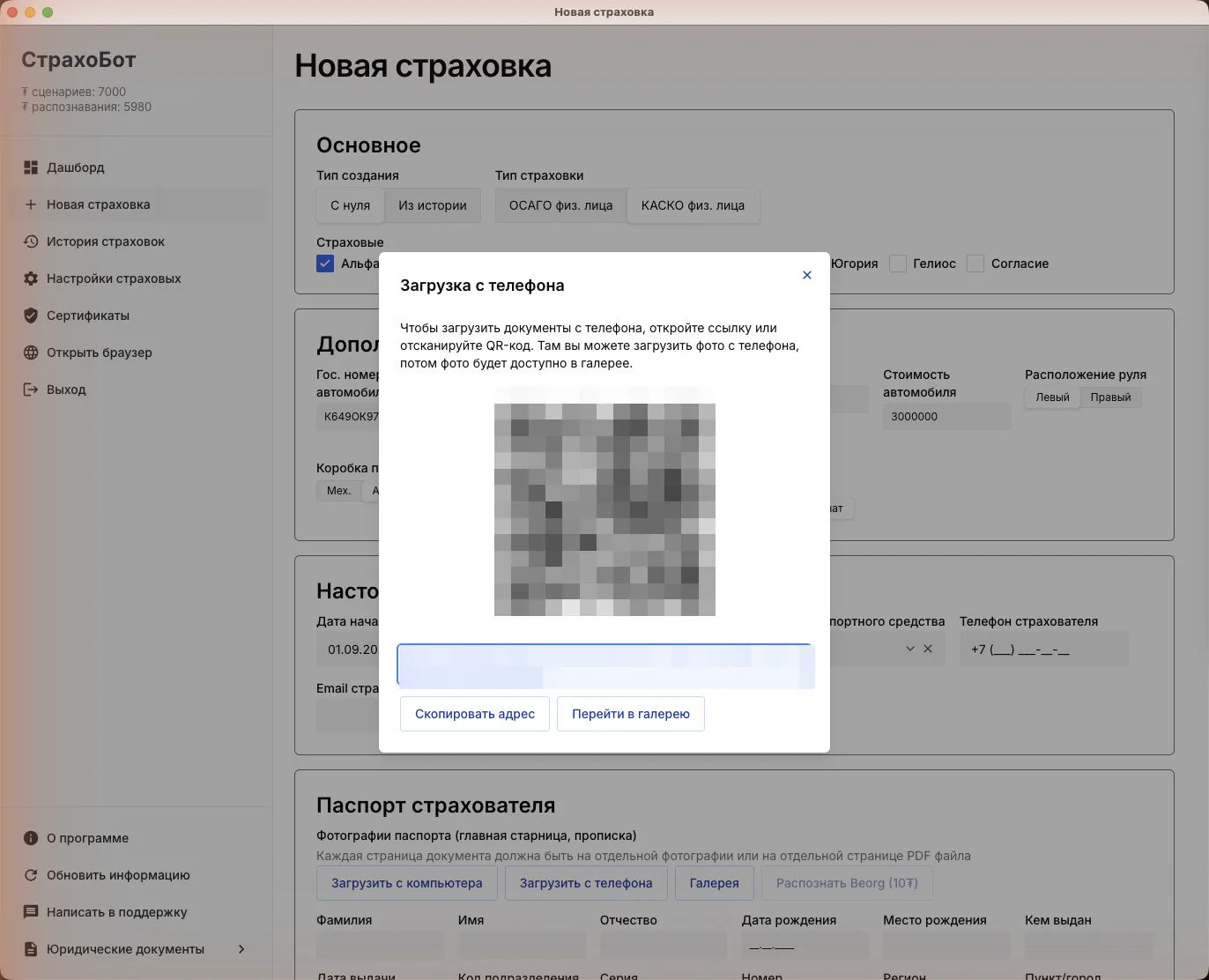The width and height of the screenshot is (1209, 980).
Task: Toggle the Альфа insurer checkbox
Action: point(325,264)
